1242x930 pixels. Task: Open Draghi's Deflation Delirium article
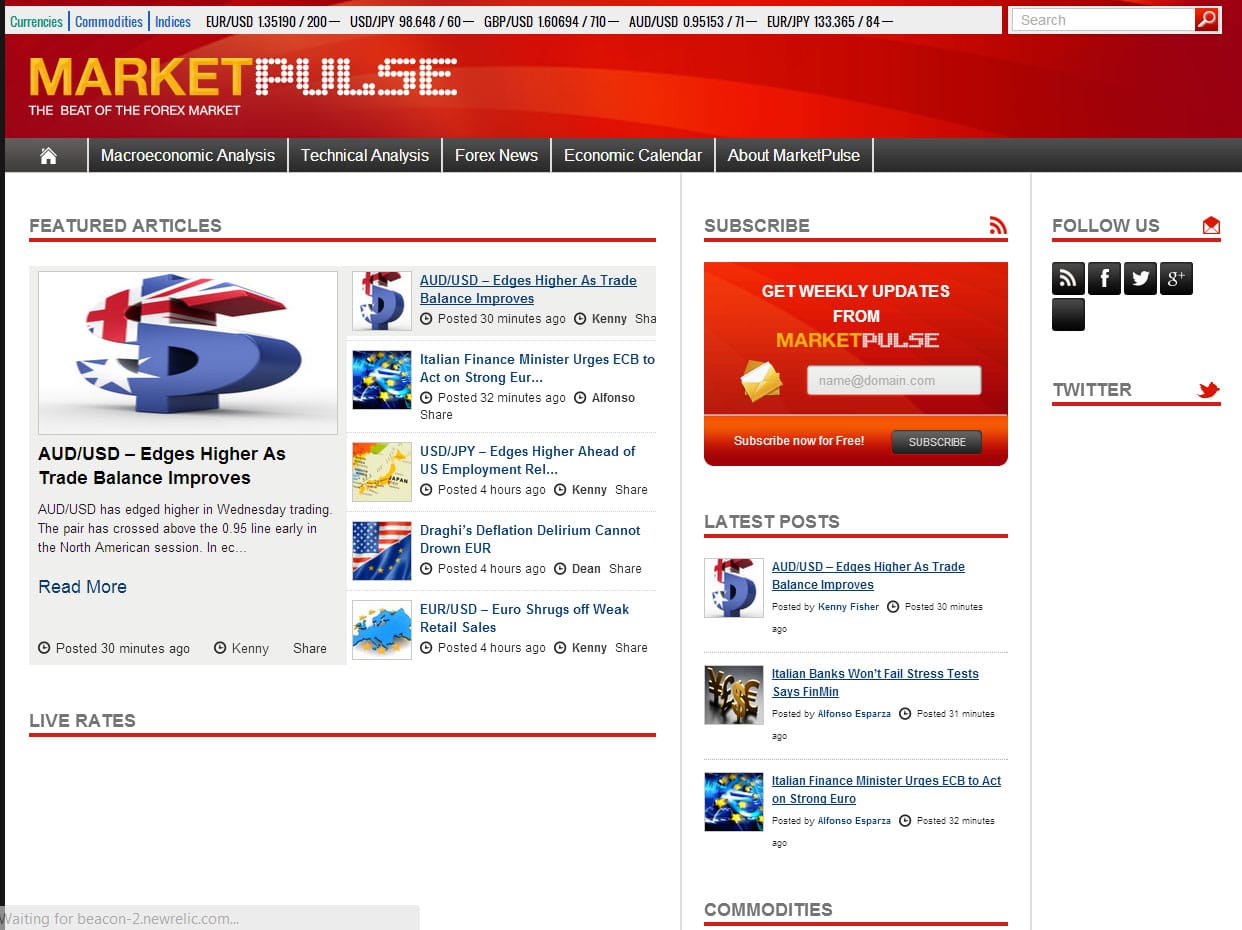pos(530,539)
